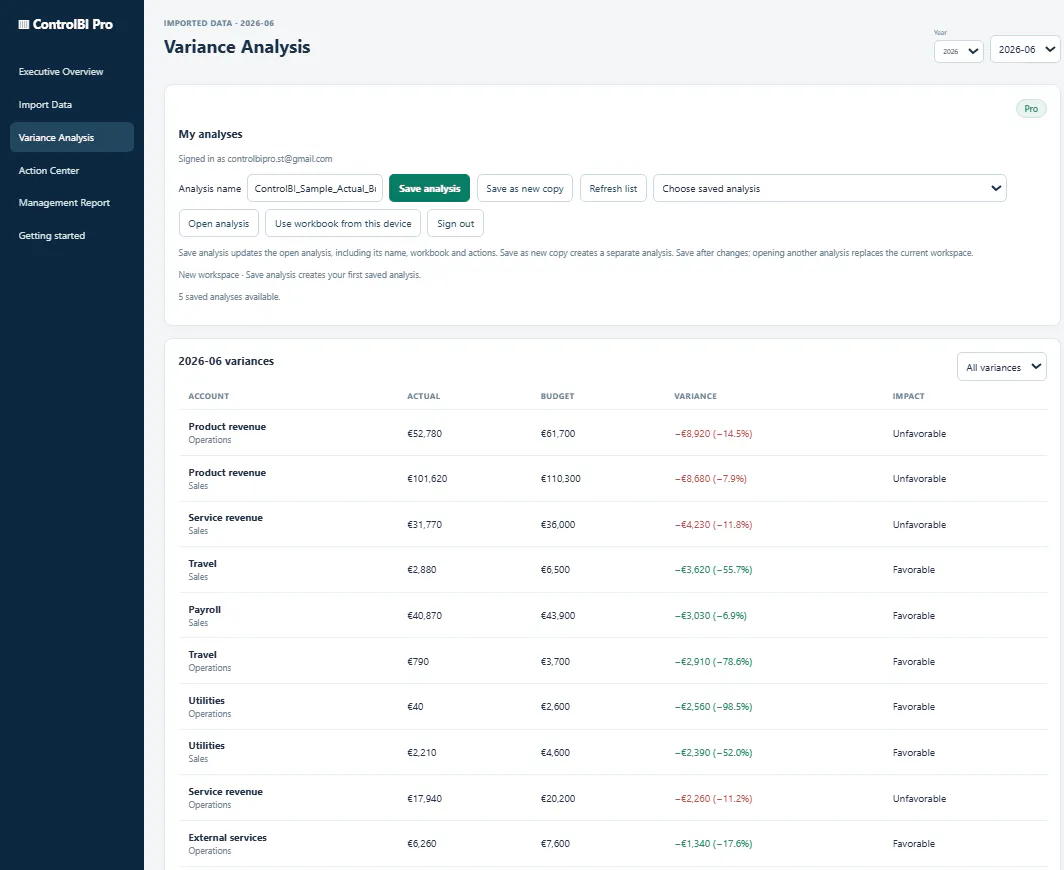Viewport: 1064px width, 870px height.
Task: Click the Save analysis button
Action: [x=430, y=189]
